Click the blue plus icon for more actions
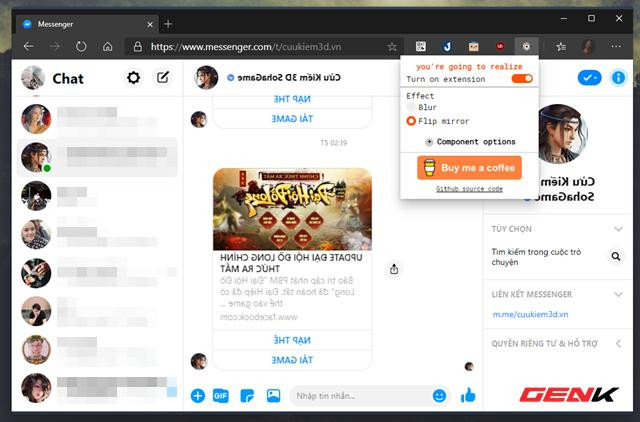The height and width of the screenshot is (422, 640). [197, 396]
